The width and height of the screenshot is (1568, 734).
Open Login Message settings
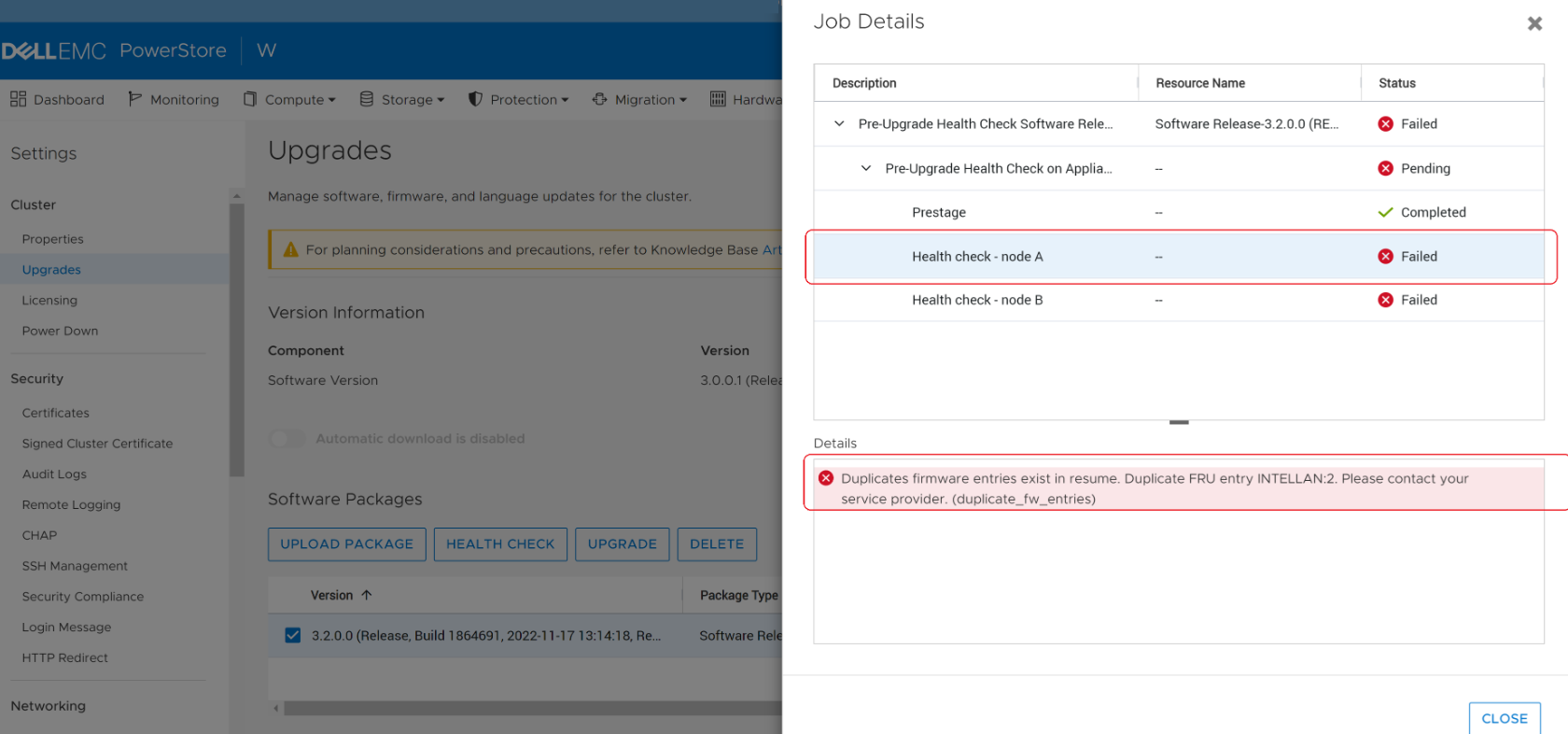coord(66,628)
